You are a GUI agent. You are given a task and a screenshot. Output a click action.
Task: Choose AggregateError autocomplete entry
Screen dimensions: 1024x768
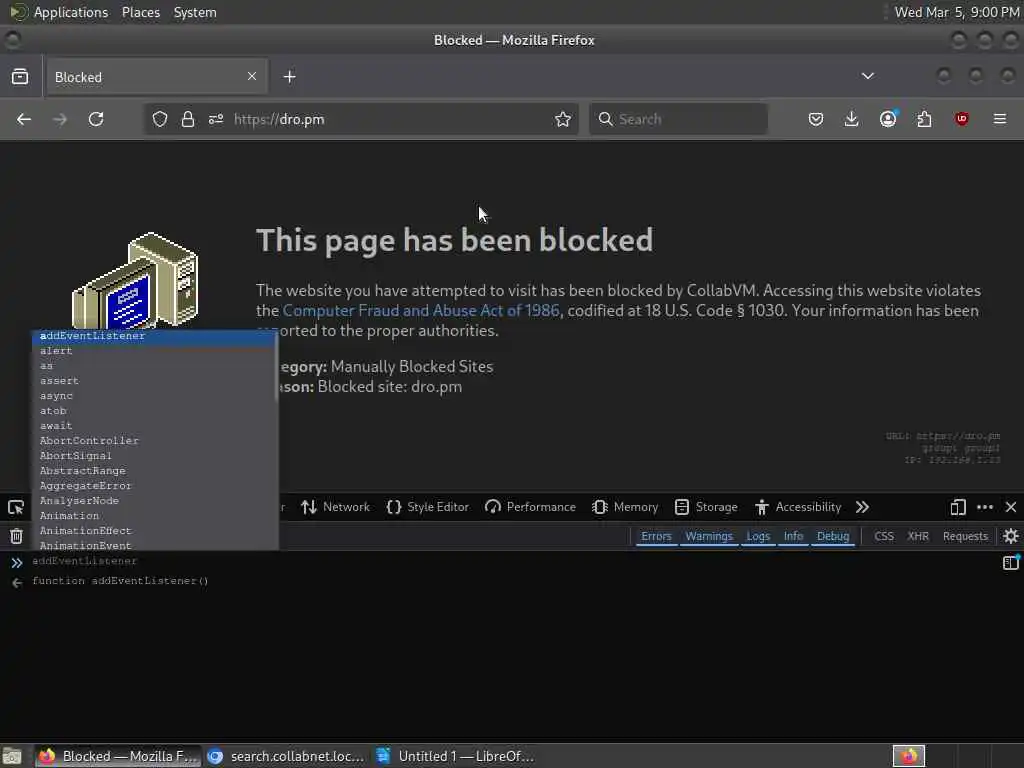(155, 486)
